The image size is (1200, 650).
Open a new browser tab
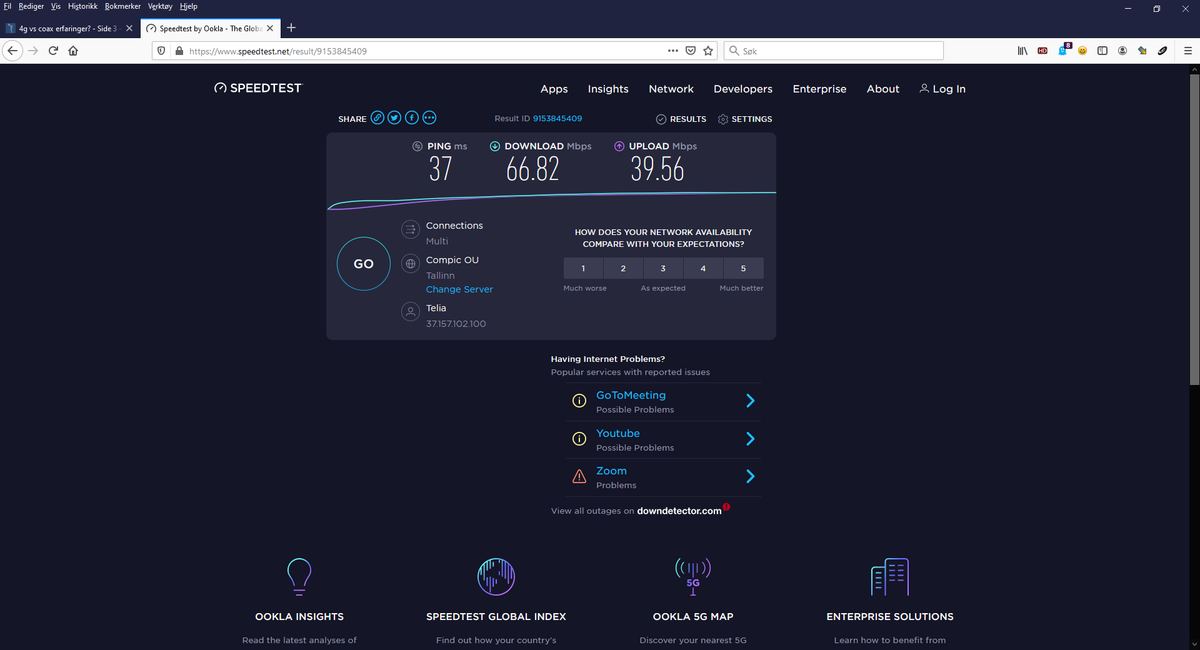click(x=290, y=27)
